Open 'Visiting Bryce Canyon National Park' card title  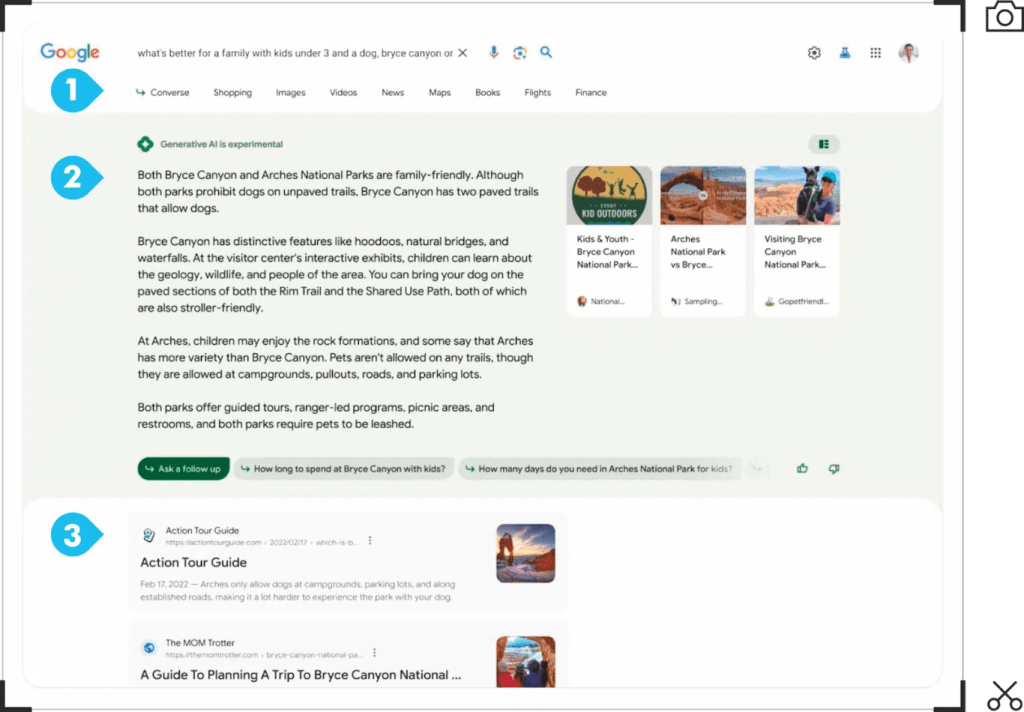pyautogui.click(x=795, y=251)
